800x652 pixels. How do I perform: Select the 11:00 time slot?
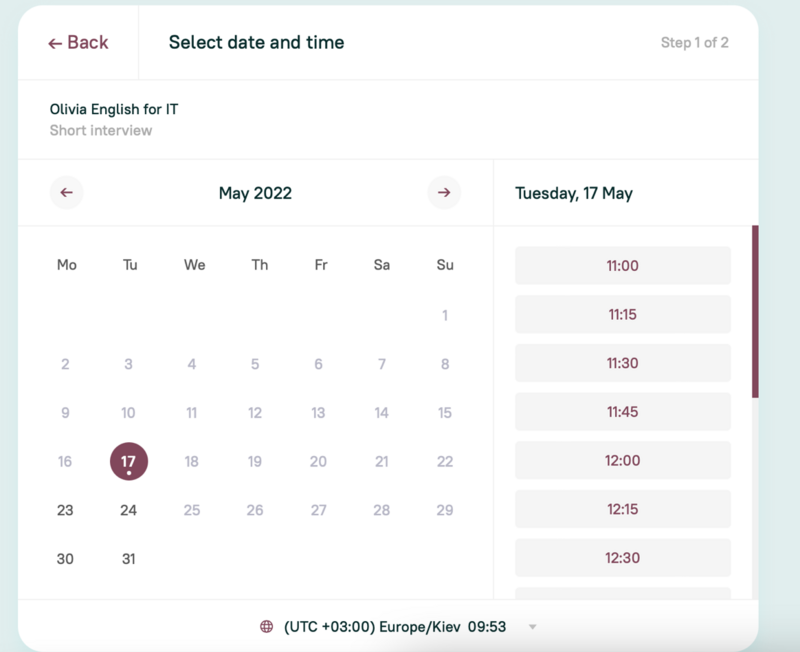622,265
